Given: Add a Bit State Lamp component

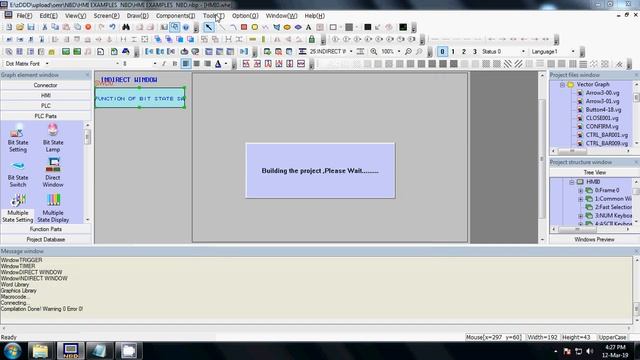Looking at the screenshot, I should (53, 138).
